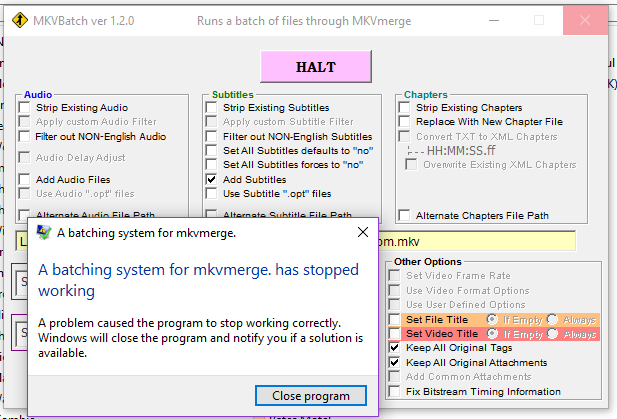Click the Audio group label

[38, 94]
